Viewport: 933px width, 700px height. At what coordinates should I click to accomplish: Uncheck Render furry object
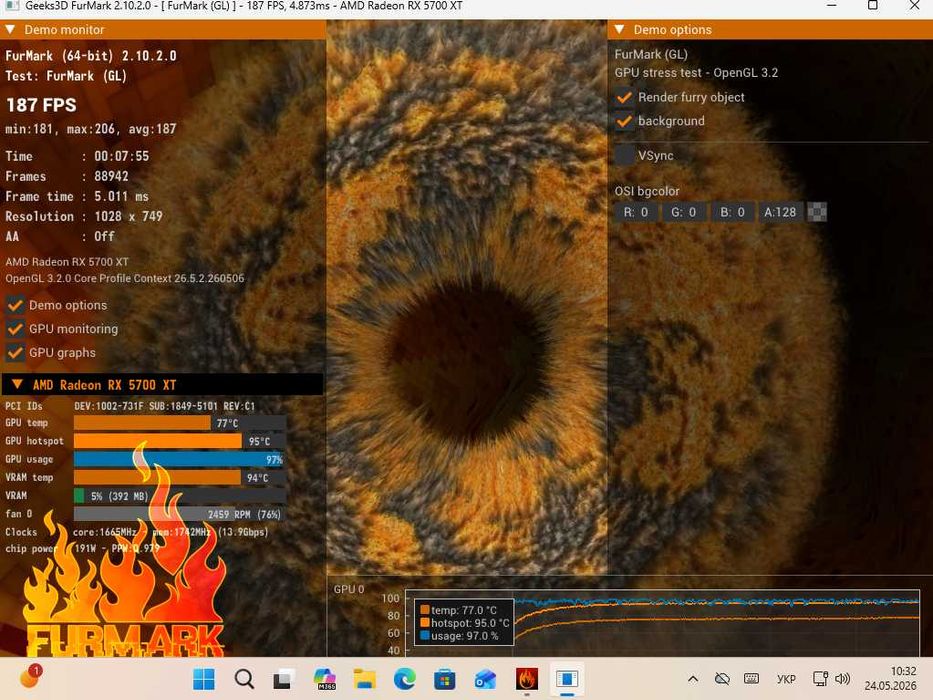[624, 97]
